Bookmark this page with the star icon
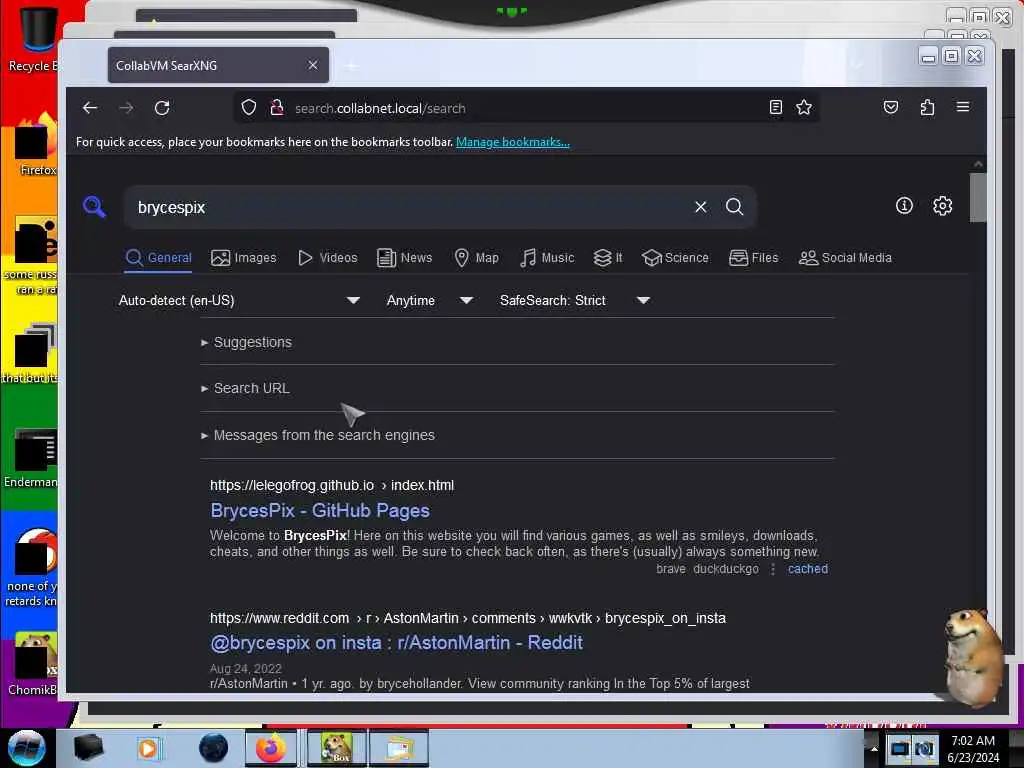1024x768 pixels. tap(804, 107)
